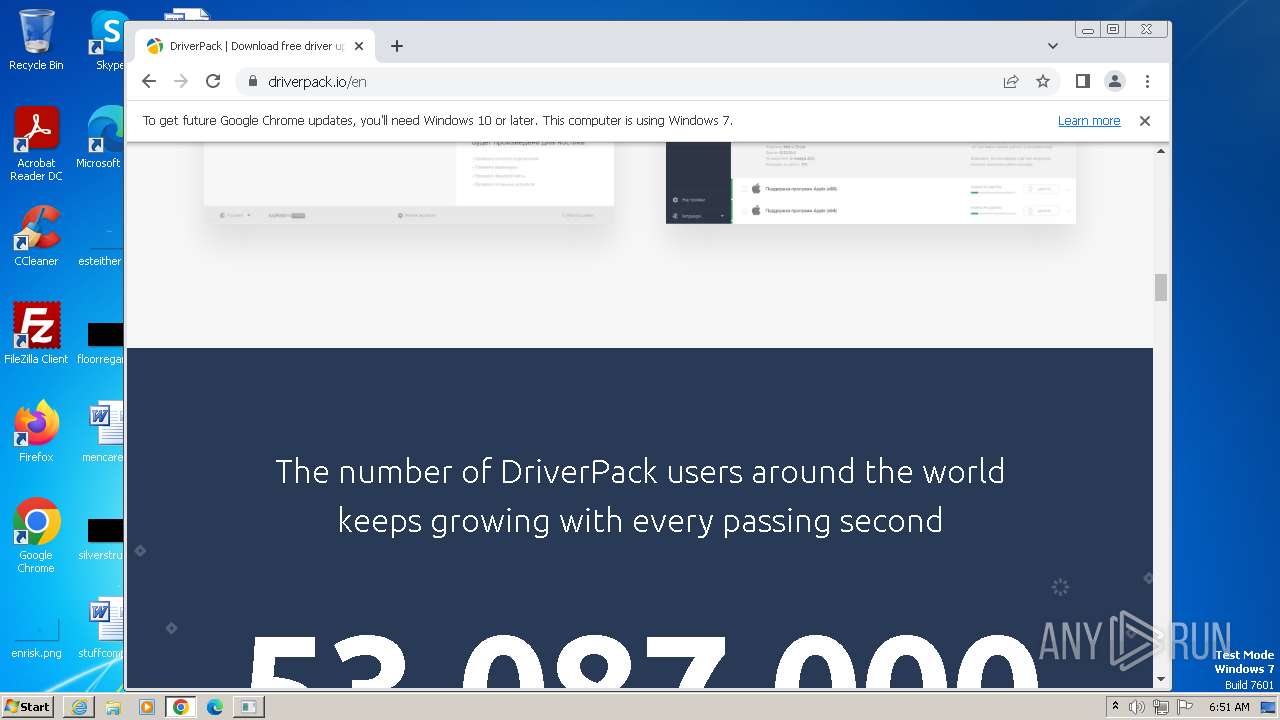The height and width of the screenshot is (720, 1280).
Task: Click the Learn more link
Action: click(1088, 121)
